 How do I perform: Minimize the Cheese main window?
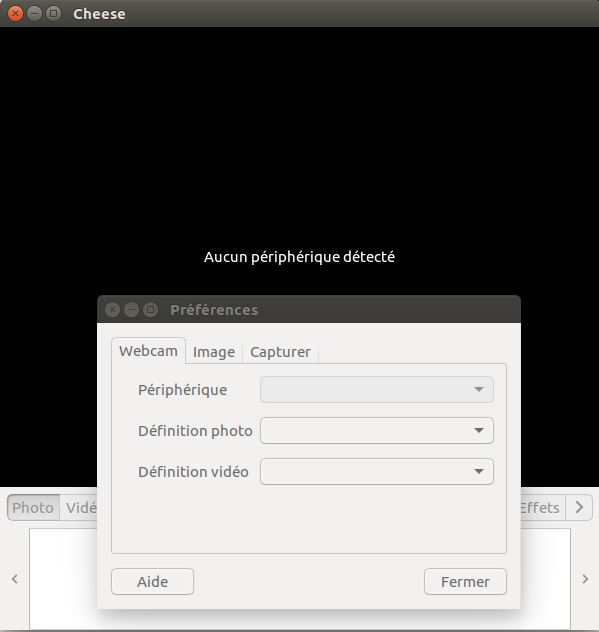[x=34, y=14]
